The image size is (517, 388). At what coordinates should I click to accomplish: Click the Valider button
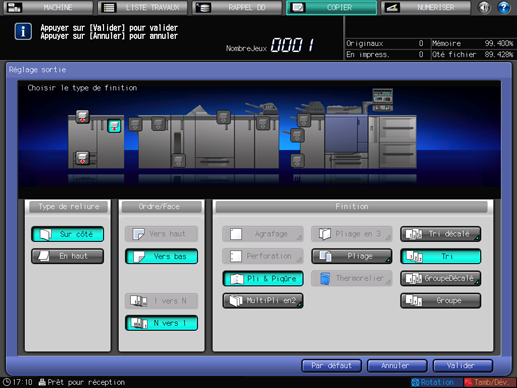point(463,366)
